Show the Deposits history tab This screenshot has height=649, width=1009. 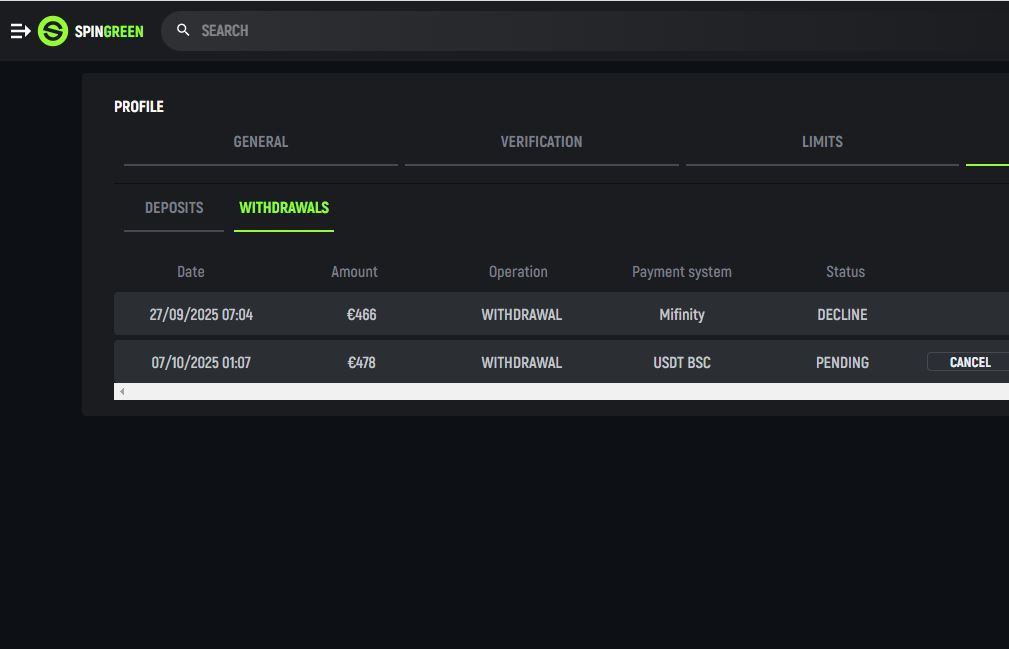click(174, 208)
